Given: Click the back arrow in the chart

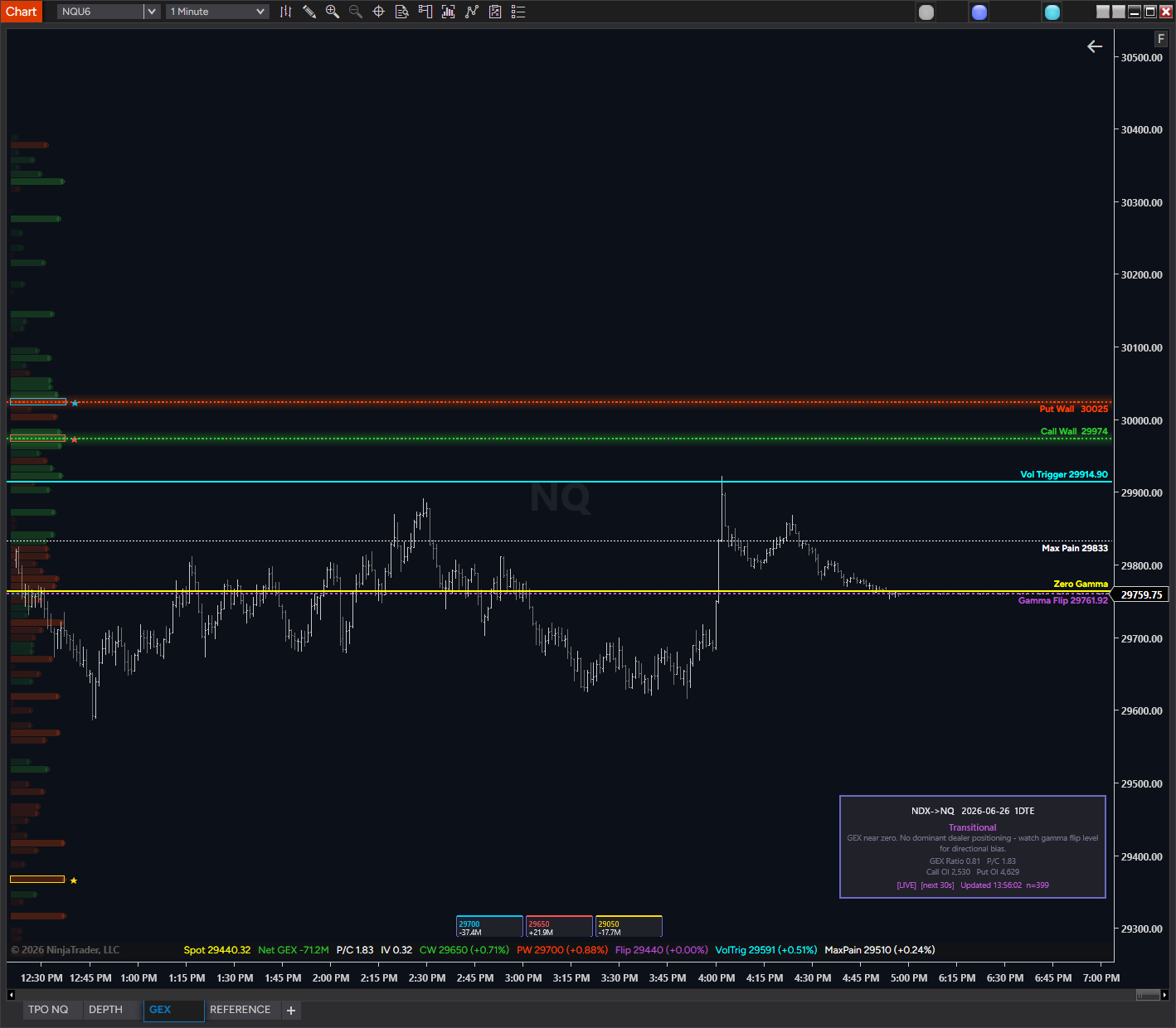Looking at the screenshot, I should tap(1095, 46).
